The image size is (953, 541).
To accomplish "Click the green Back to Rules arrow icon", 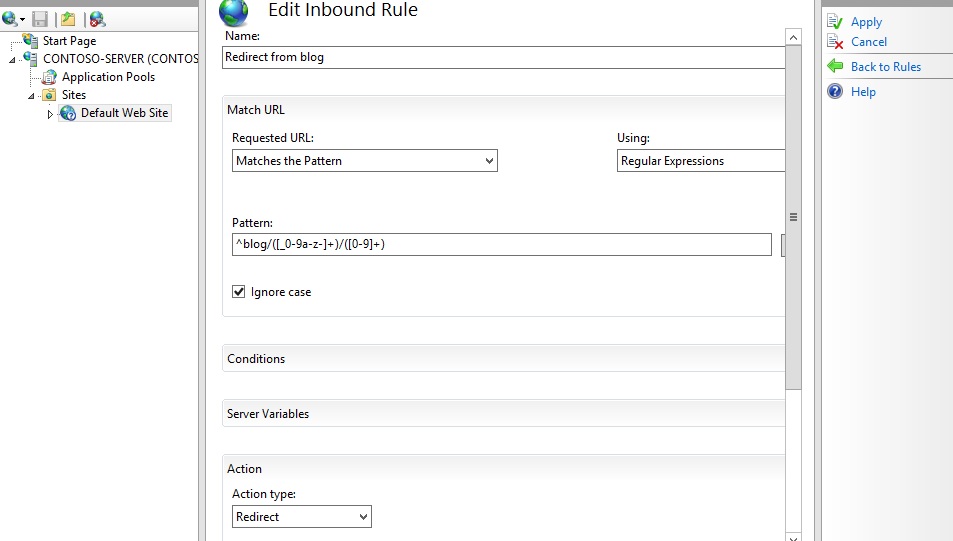I will [x=835, y=66].
